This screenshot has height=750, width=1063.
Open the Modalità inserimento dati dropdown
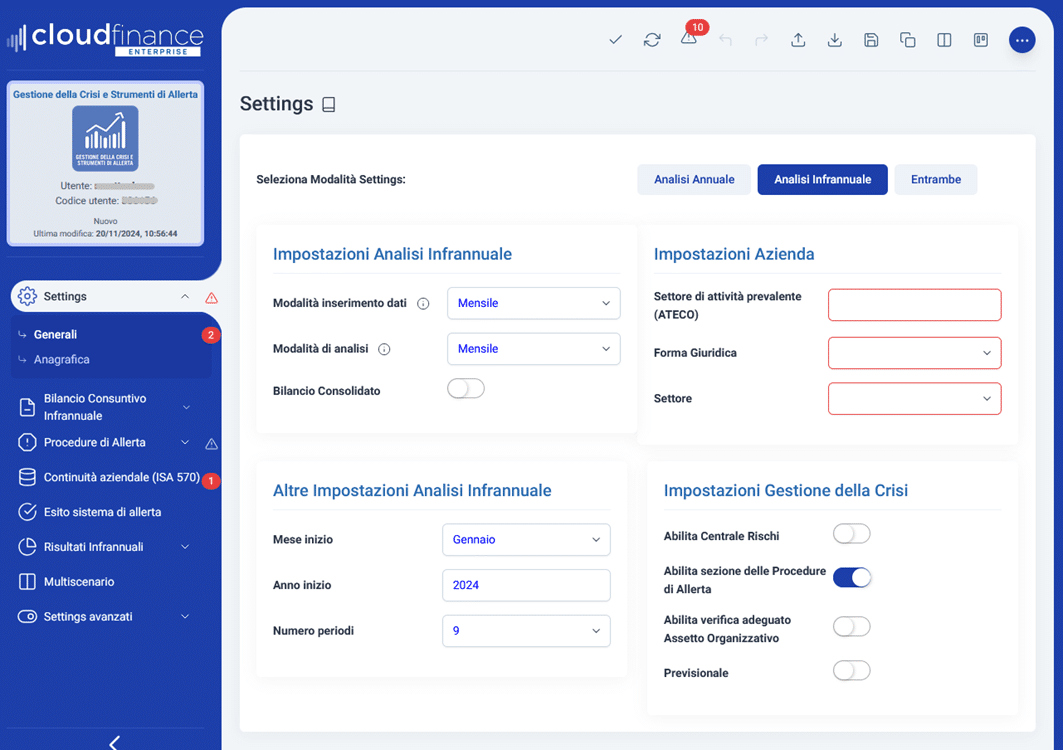pos(533,302)
